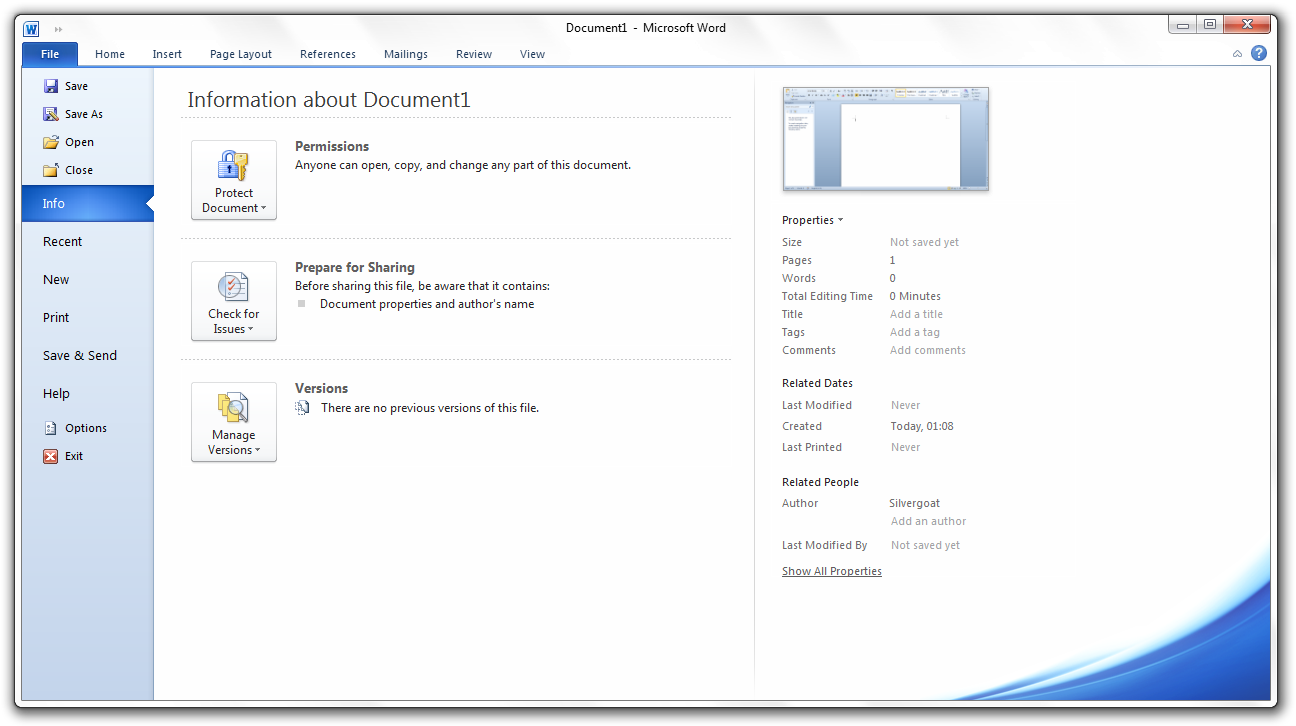Click the 'Prepare for Sharing' heading
This screenshot has height=726, width=1296.
(x=355, y=268)
